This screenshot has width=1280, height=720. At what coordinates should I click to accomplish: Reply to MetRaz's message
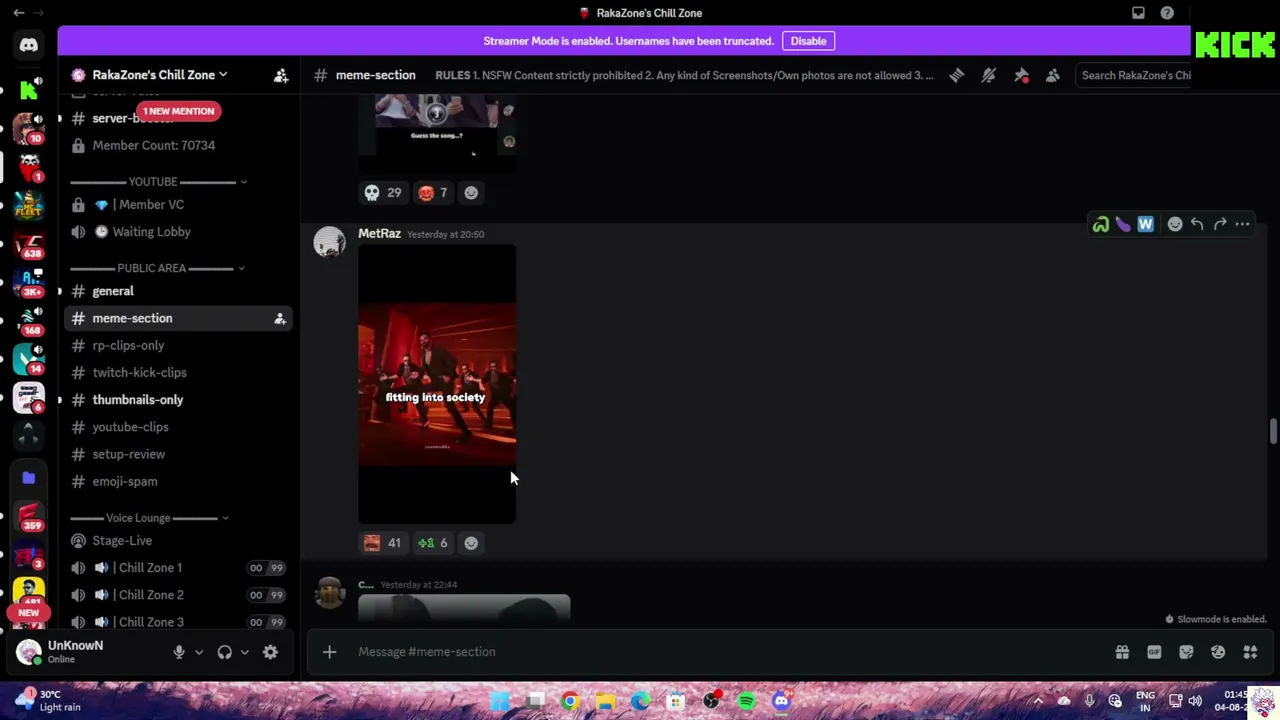point(1197,224)
